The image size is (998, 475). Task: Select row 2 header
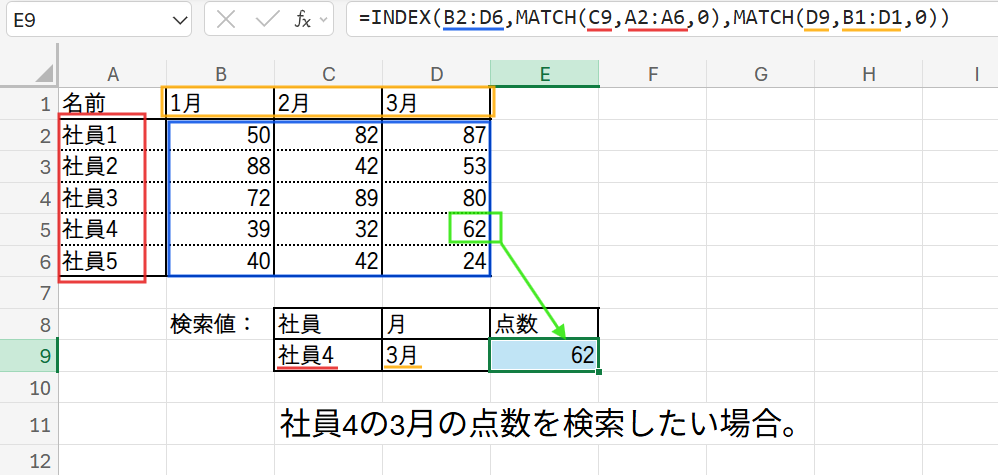click(x=29, y=135)
